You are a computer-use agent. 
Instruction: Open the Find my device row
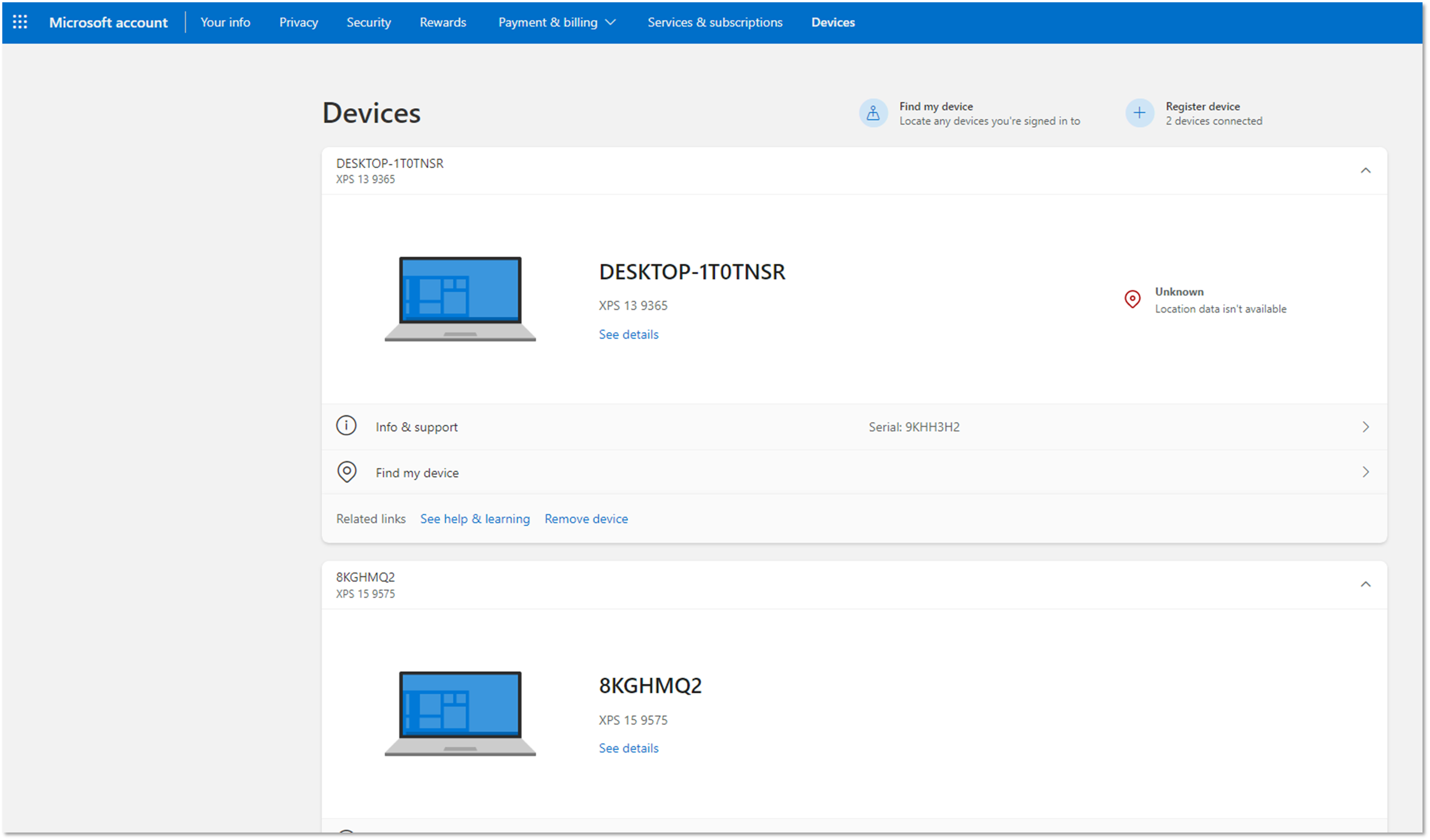[854, 472]
